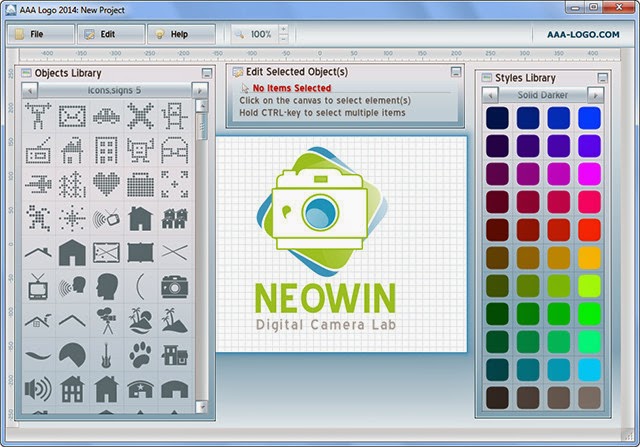Pick the satellite TV broadcast icon
Screen dimensions: 640x447
coord(107,219)
